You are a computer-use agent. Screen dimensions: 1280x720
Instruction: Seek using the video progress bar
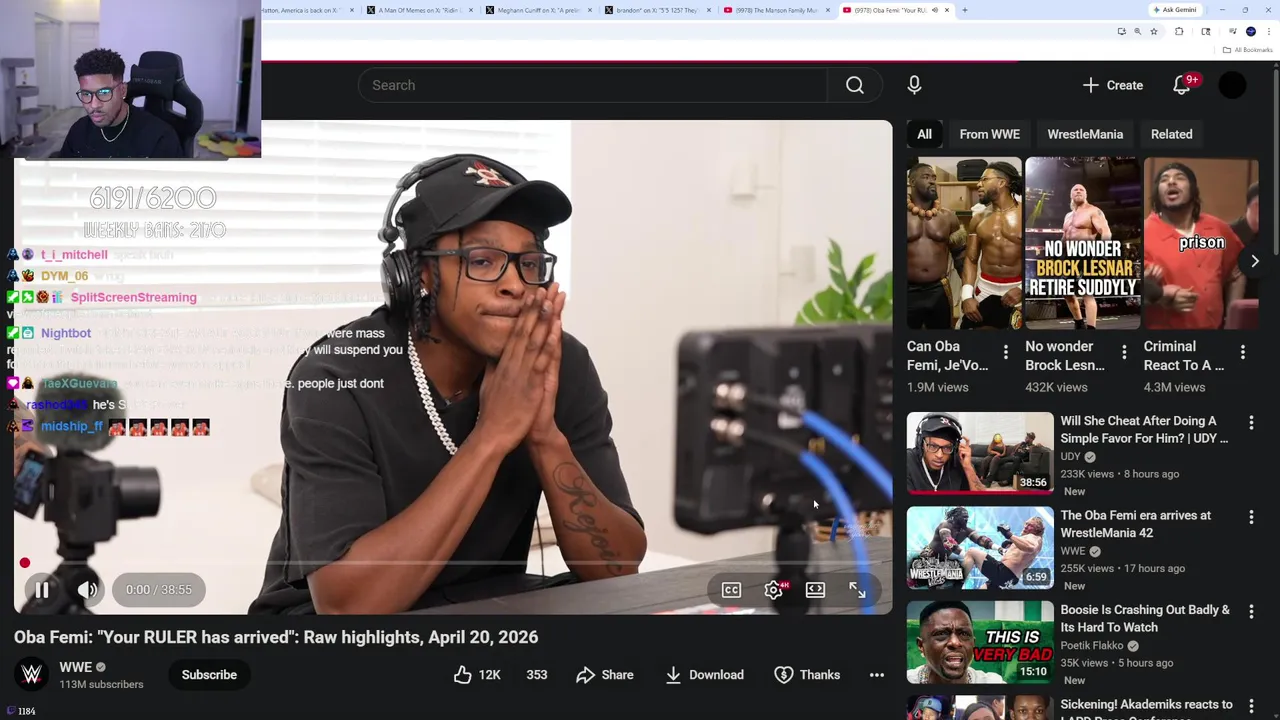pyautogui.click(x=452, y=563)
